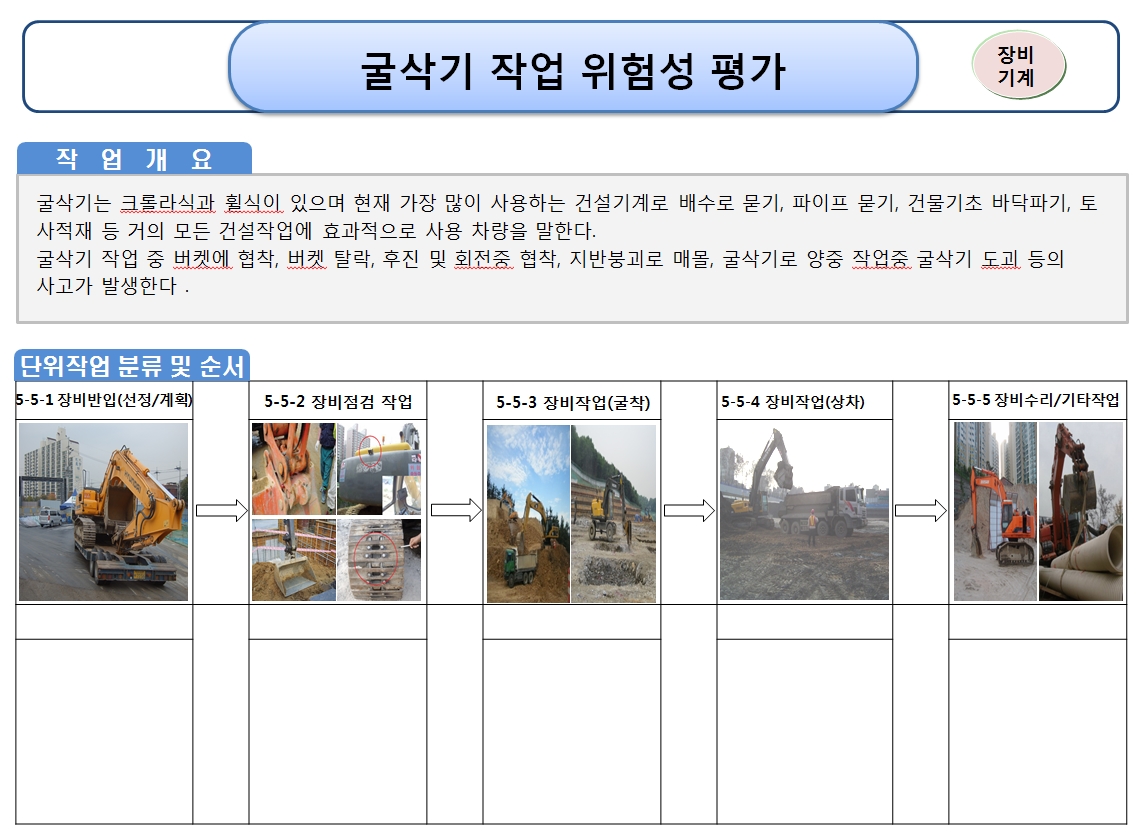This screenshot has width=1141, height=840.
Task: Open the excavator loading dump truck photo
Action: point(804,512)
